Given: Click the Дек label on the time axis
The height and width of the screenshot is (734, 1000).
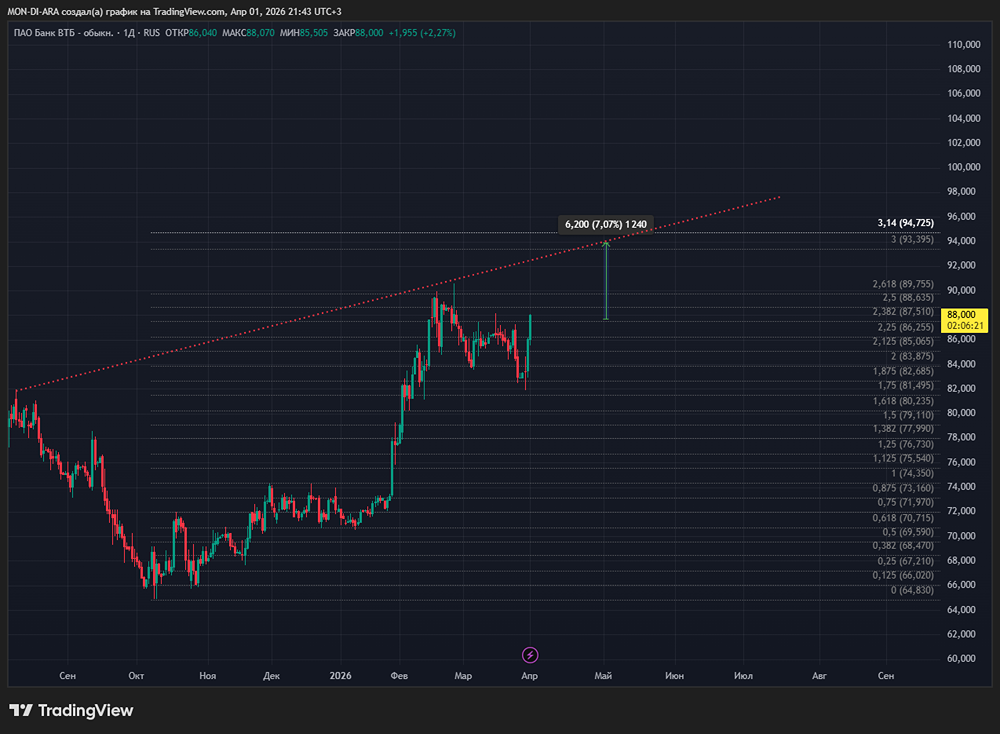Looking at the screenshot, I should point(272,675).
